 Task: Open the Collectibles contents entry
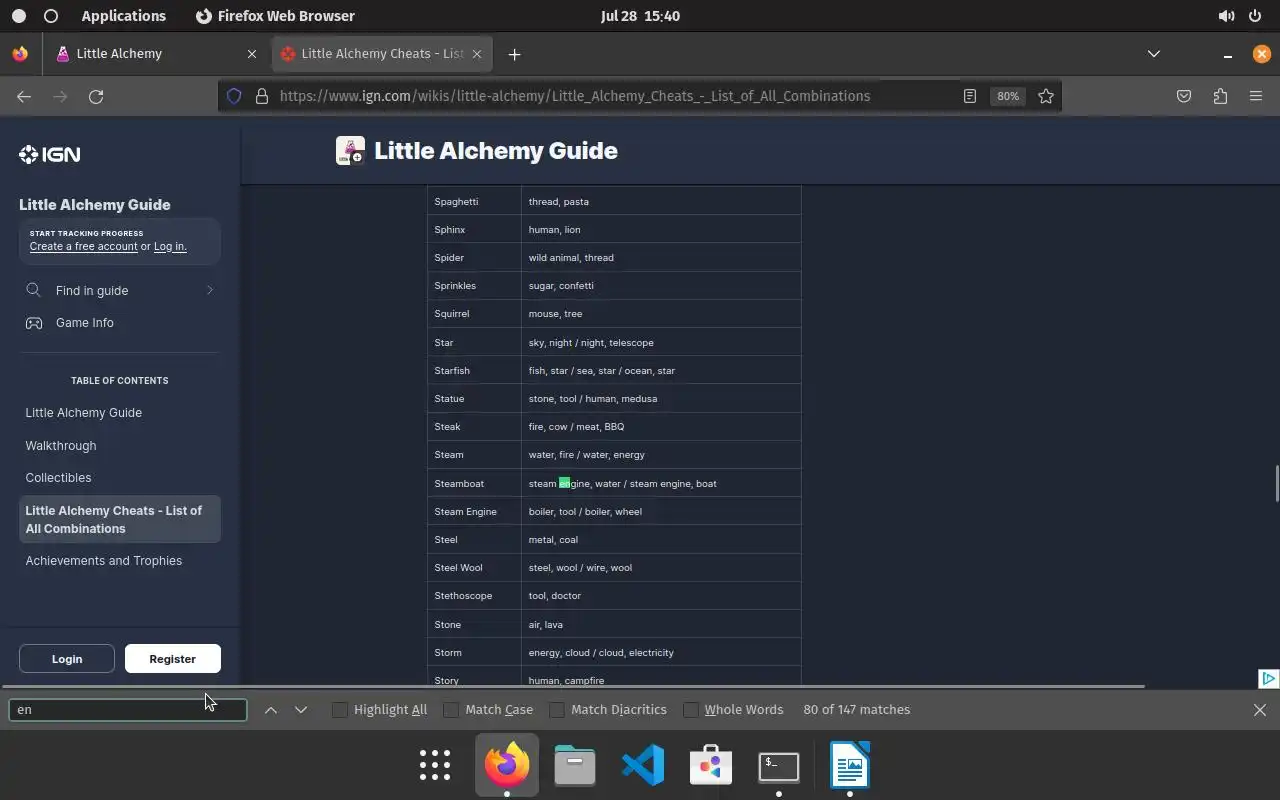pyautogui.click(x=58, y=478)
